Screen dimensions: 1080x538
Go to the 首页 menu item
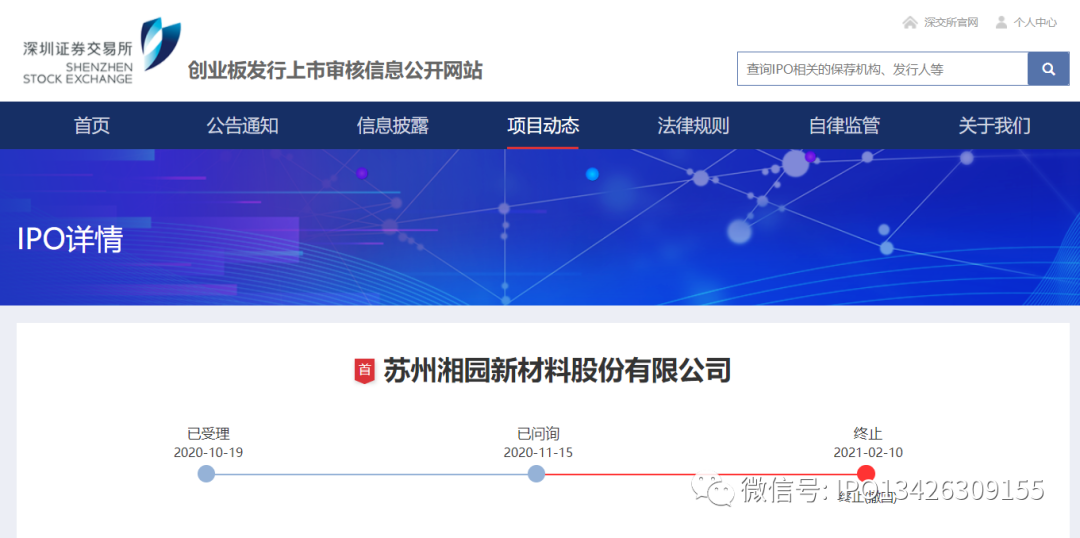[x=92, y=125]
